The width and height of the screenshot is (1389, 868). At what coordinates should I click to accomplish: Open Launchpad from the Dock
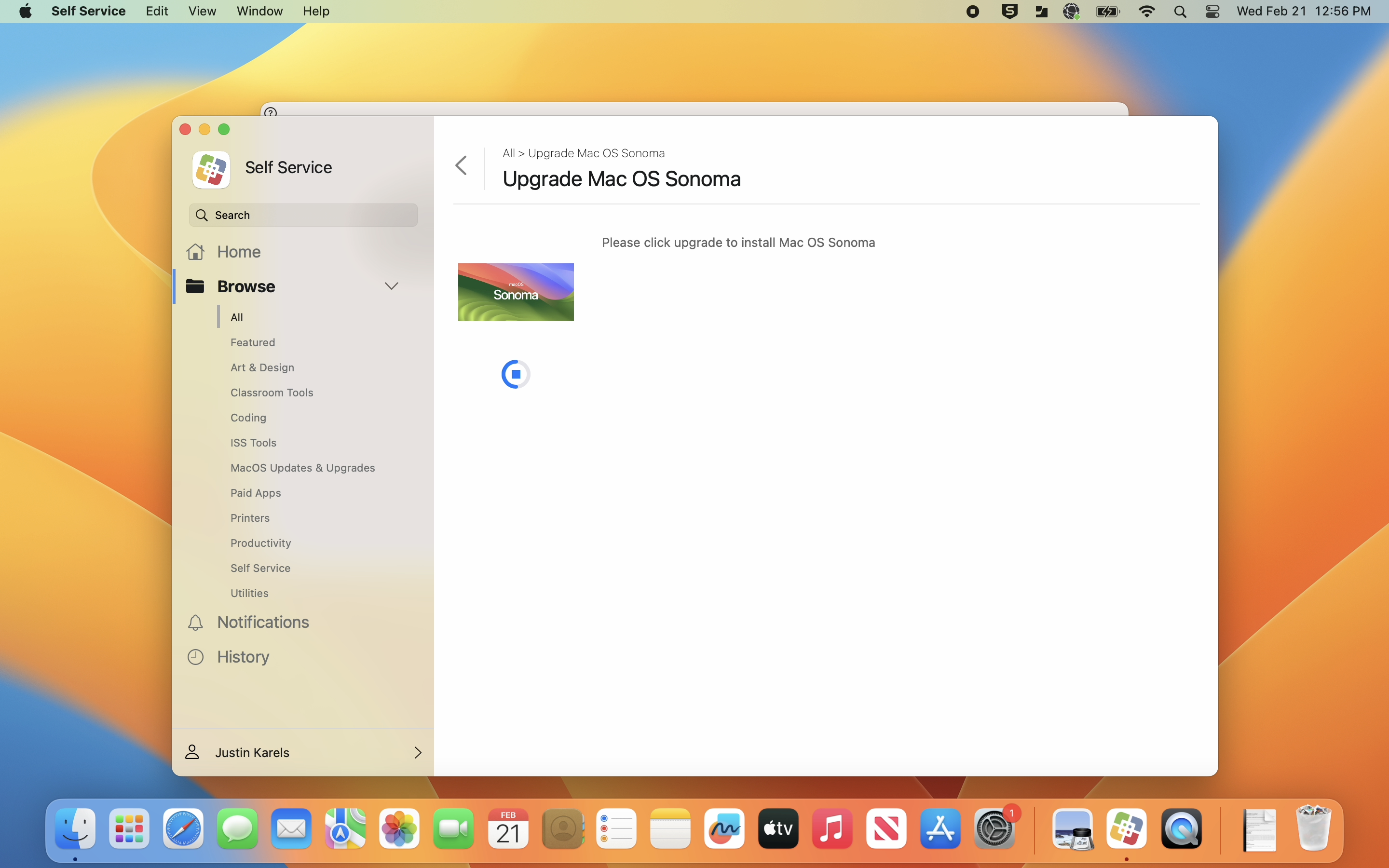pos(129,828)
